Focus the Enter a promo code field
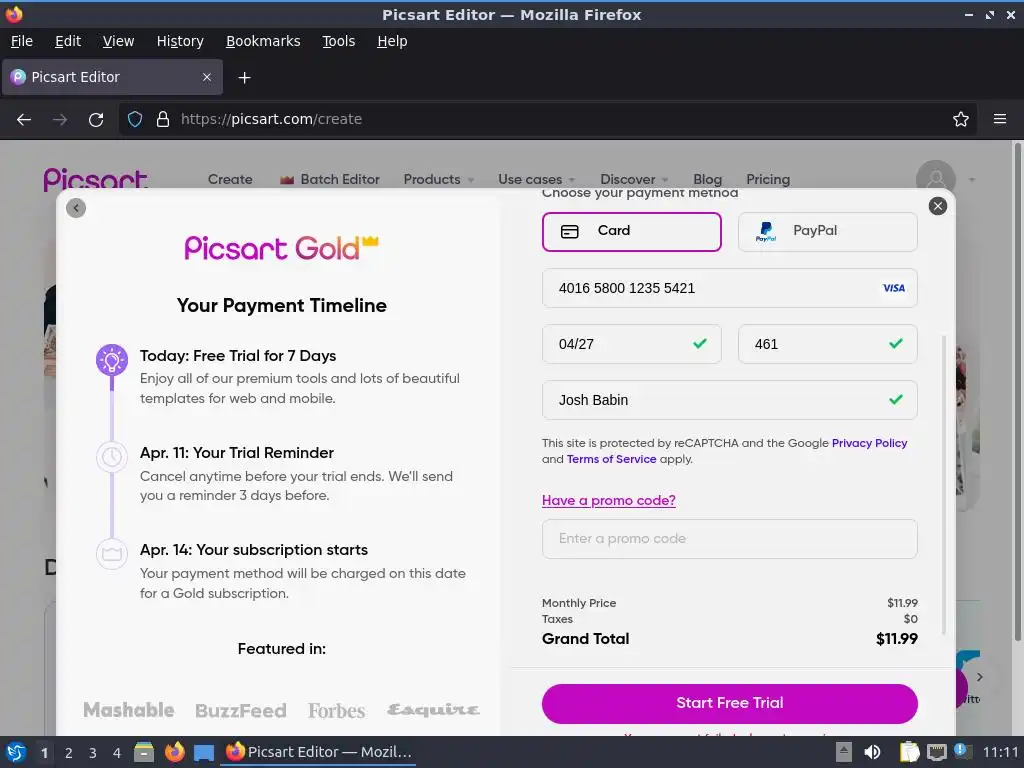This screenshot has width=1024, height=768. coord(729,539)
